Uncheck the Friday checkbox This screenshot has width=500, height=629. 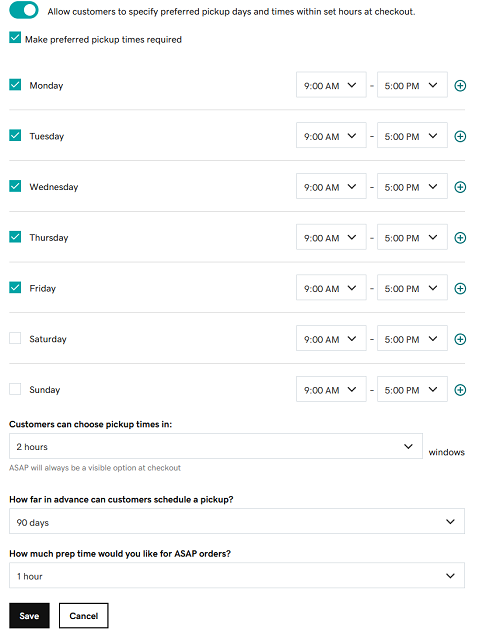[15, 288]
